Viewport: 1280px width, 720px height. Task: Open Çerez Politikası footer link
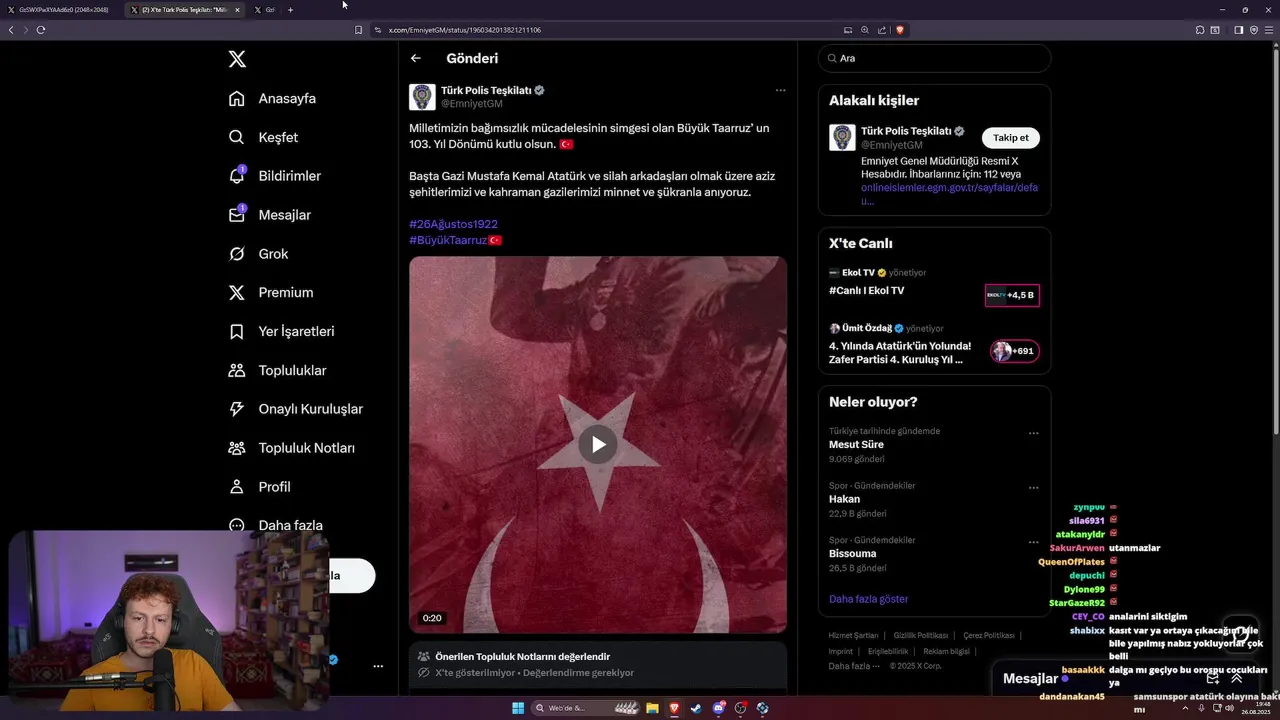(988, 636)
